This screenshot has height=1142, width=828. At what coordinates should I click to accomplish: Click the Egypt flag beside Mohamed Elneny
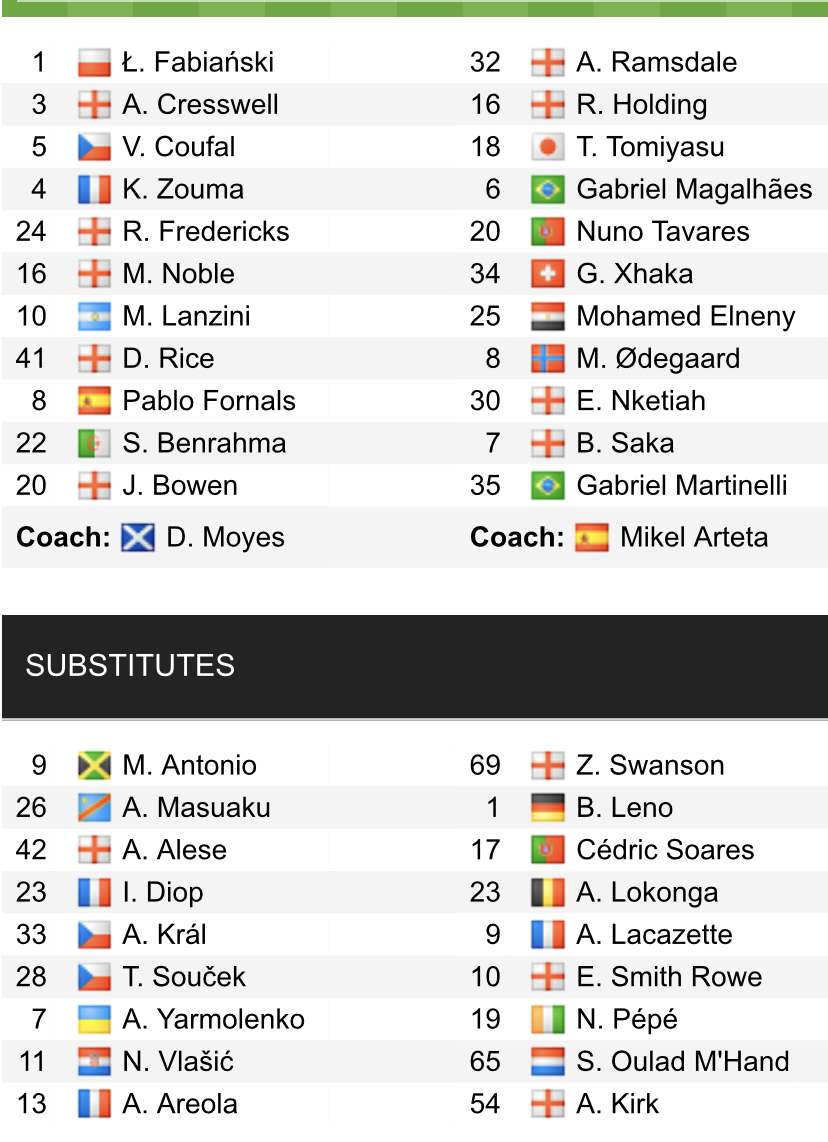(548, 316)
